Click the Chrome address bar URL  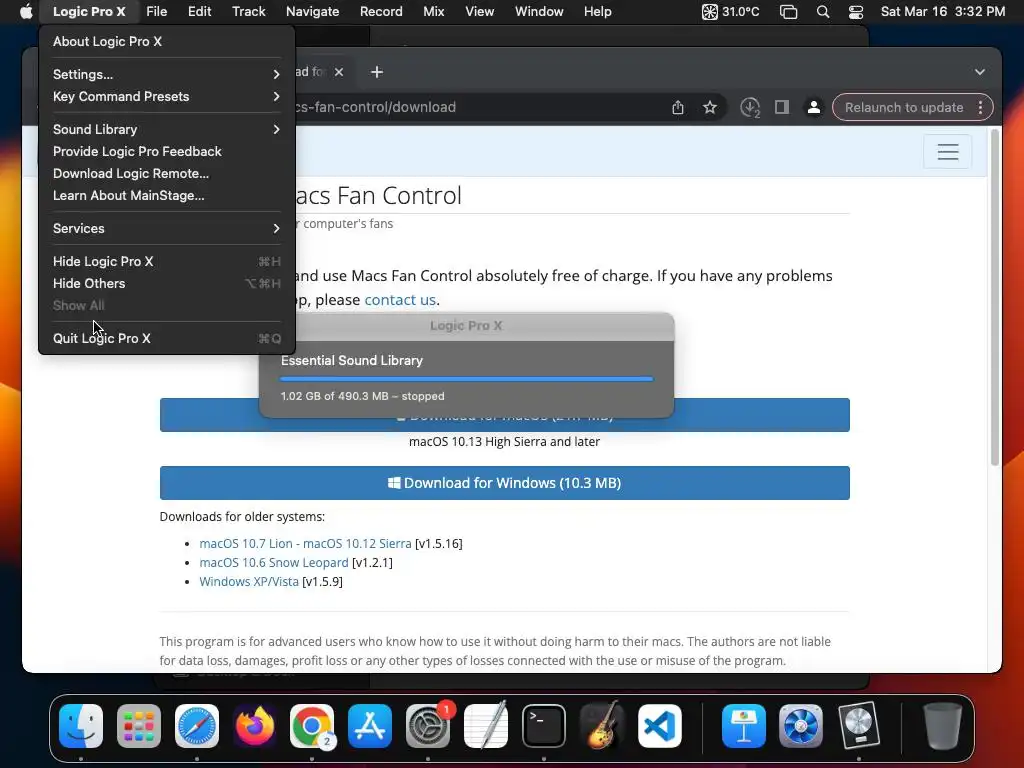(x=376, y=107)
